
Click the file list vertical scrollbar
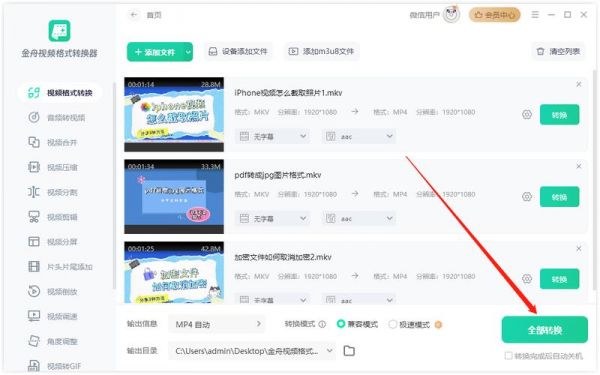(x=594, y=180)
